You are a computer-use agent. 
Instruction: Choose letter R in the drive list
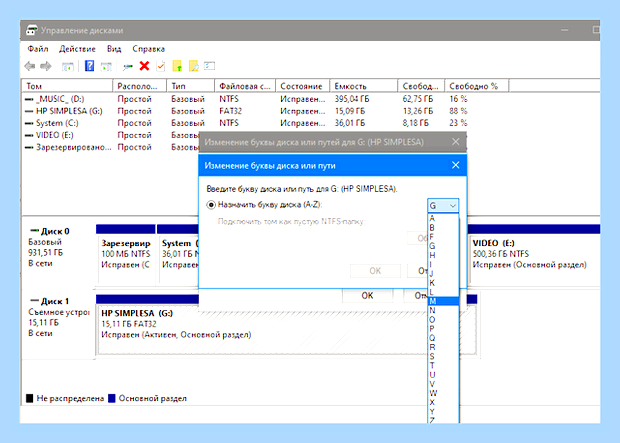point(443,347)
